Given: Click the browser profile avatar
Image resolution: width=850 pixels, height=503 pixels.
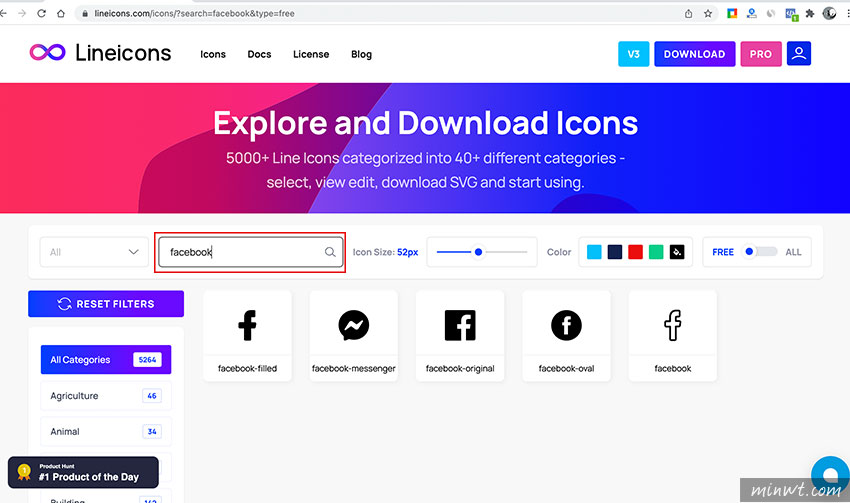Looking at the screenshot, I should coord(829,14).
